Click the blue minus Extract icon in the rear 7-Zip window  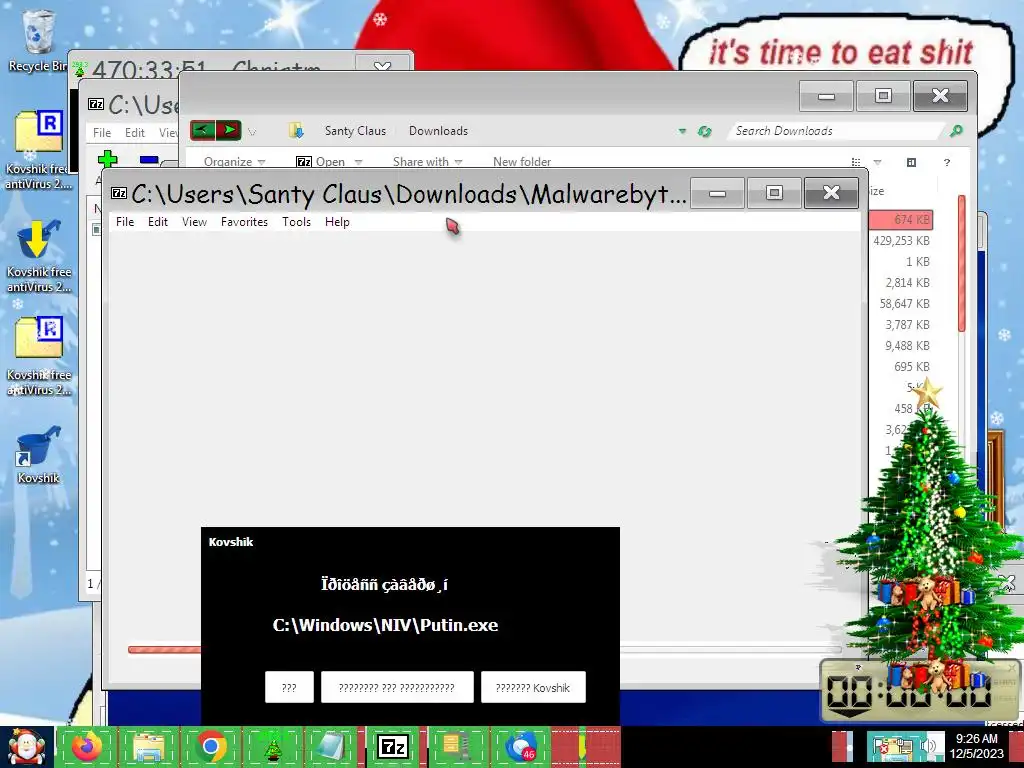(149, 159)
